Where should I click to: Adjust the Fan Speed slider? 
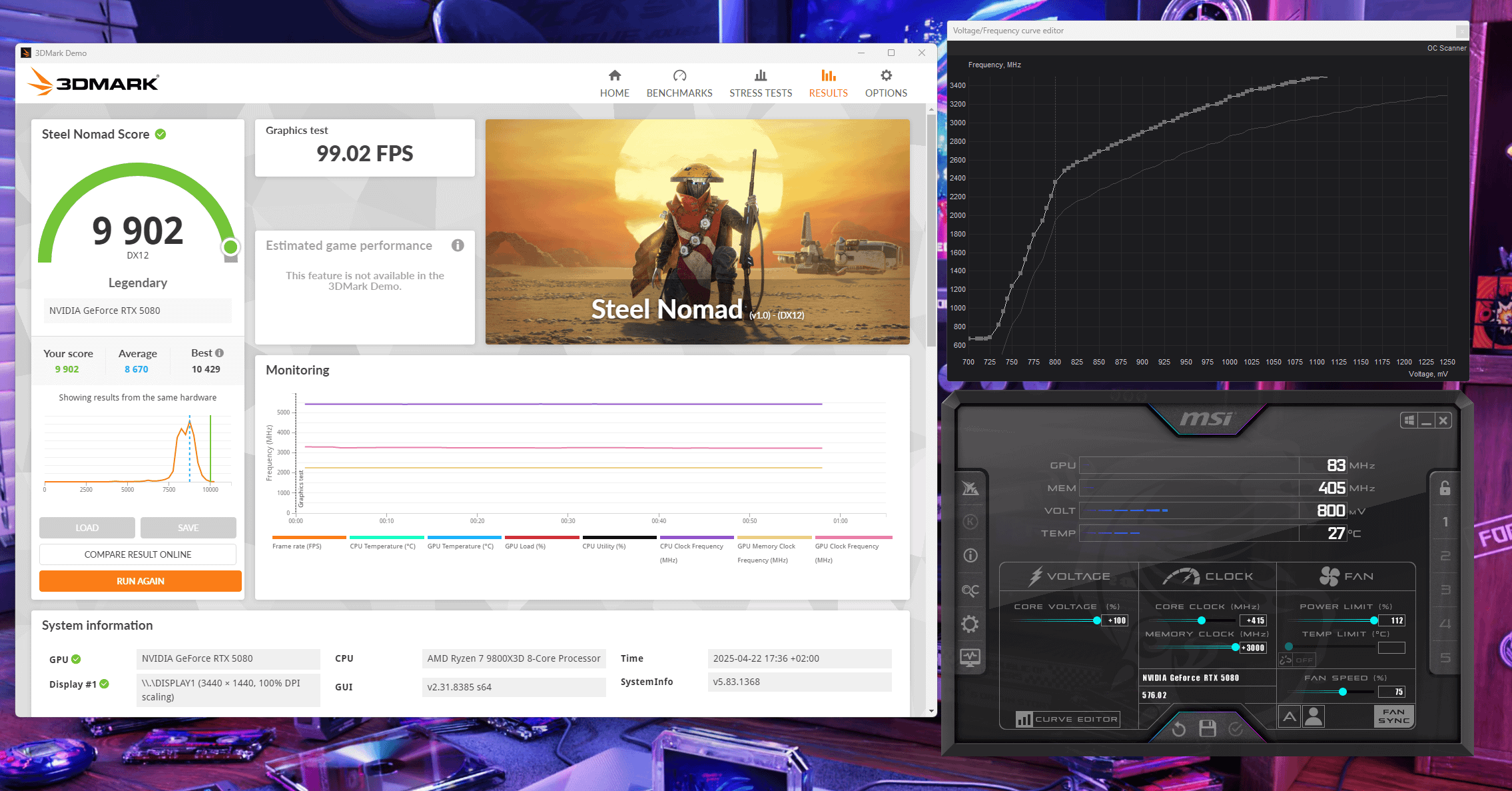(x=1343, y=692)
